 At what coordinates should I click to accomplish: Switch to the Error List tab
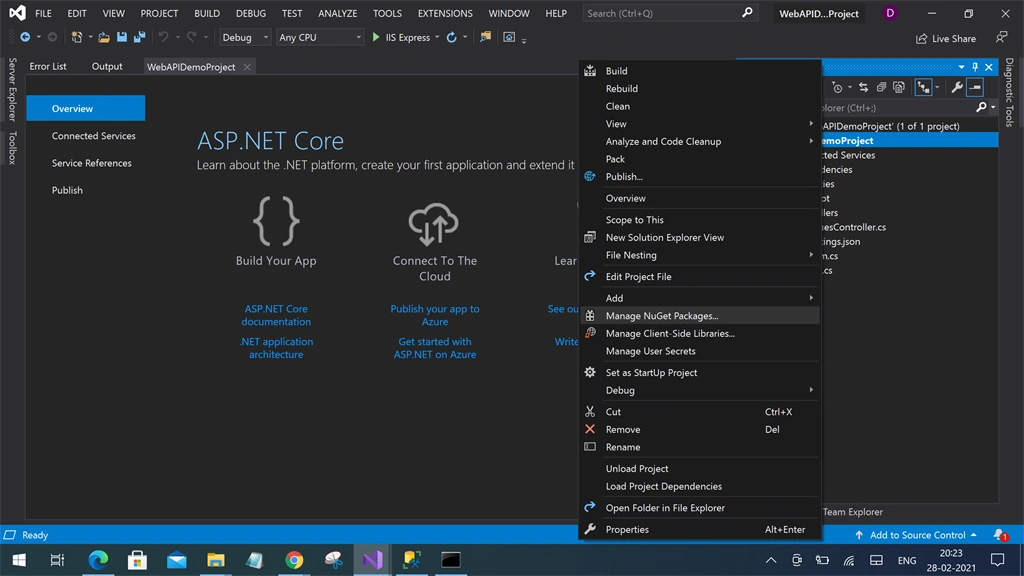(48, 66)
